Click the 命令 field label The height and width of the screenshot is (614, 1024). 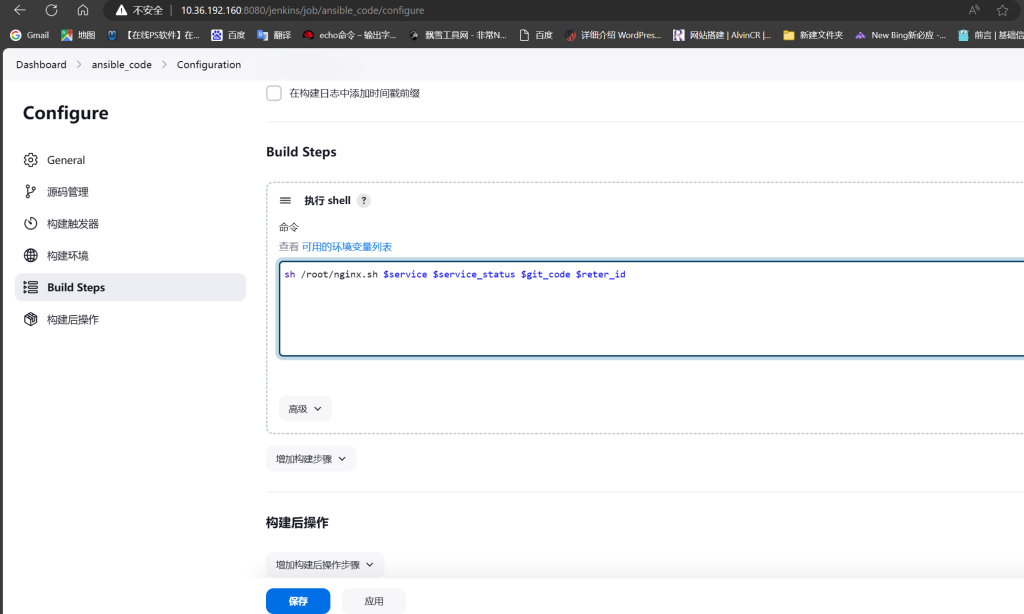pyautogui.click(x=289, y=227)
